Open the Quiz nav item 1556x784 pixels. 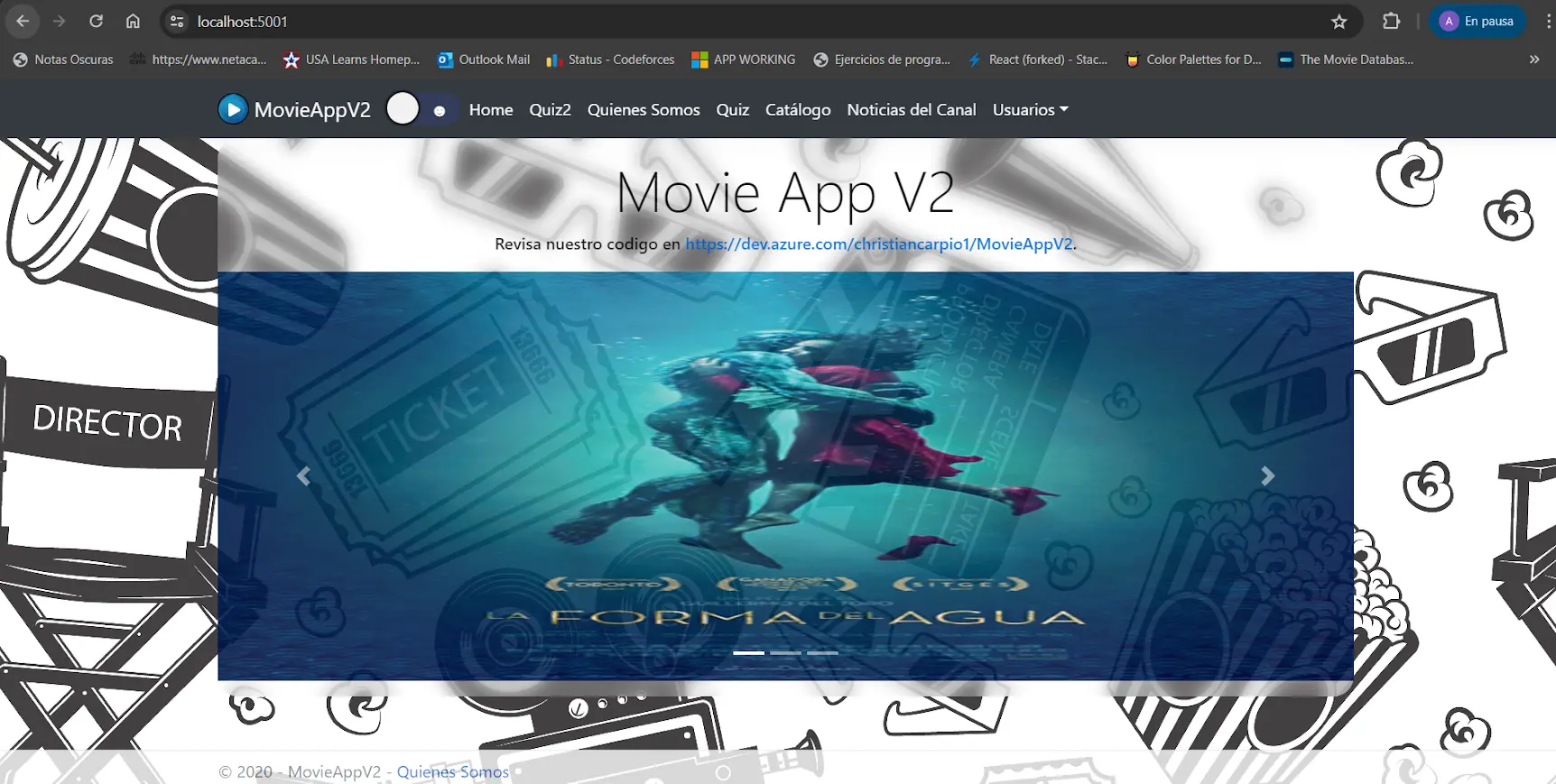[x=733, y=110]
